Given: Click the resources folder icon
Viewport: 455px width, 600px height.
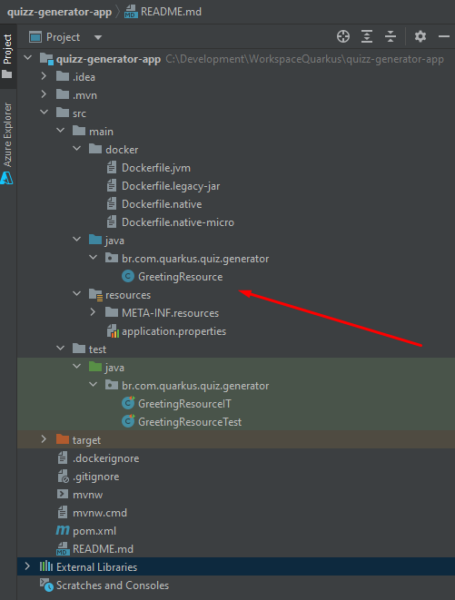Looking at the screenshot, I should tap(95, 294).
